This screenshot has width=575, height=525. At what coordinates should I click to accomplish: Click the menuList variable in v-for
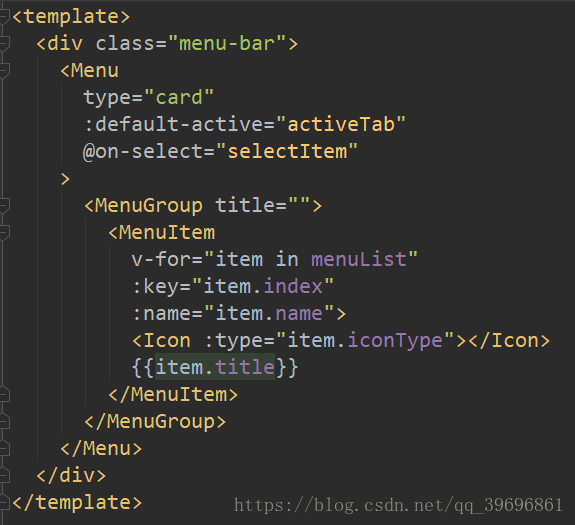click(359, 260)
